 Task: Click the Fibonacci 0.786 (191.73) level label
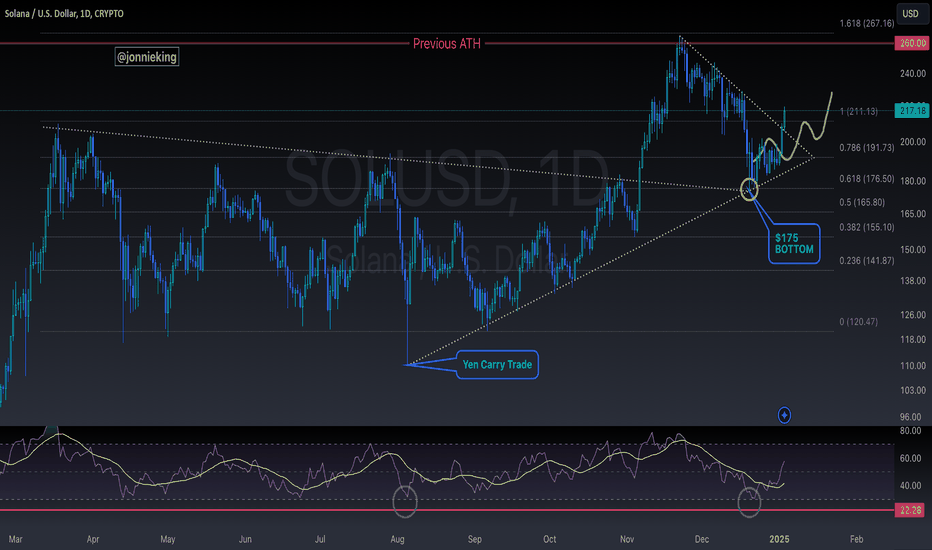coord(866,147)
